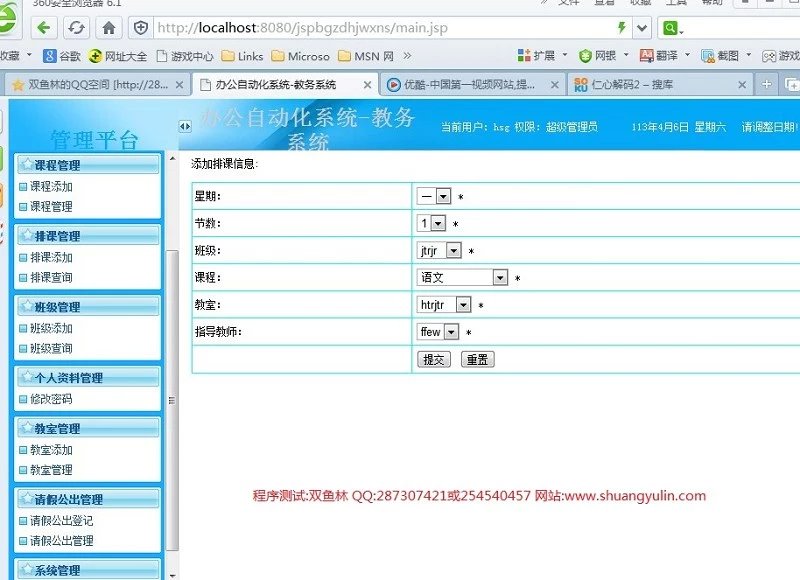Click the 截图 screenshot toolbar icon

pyautogui.click(x=720, y=56)
